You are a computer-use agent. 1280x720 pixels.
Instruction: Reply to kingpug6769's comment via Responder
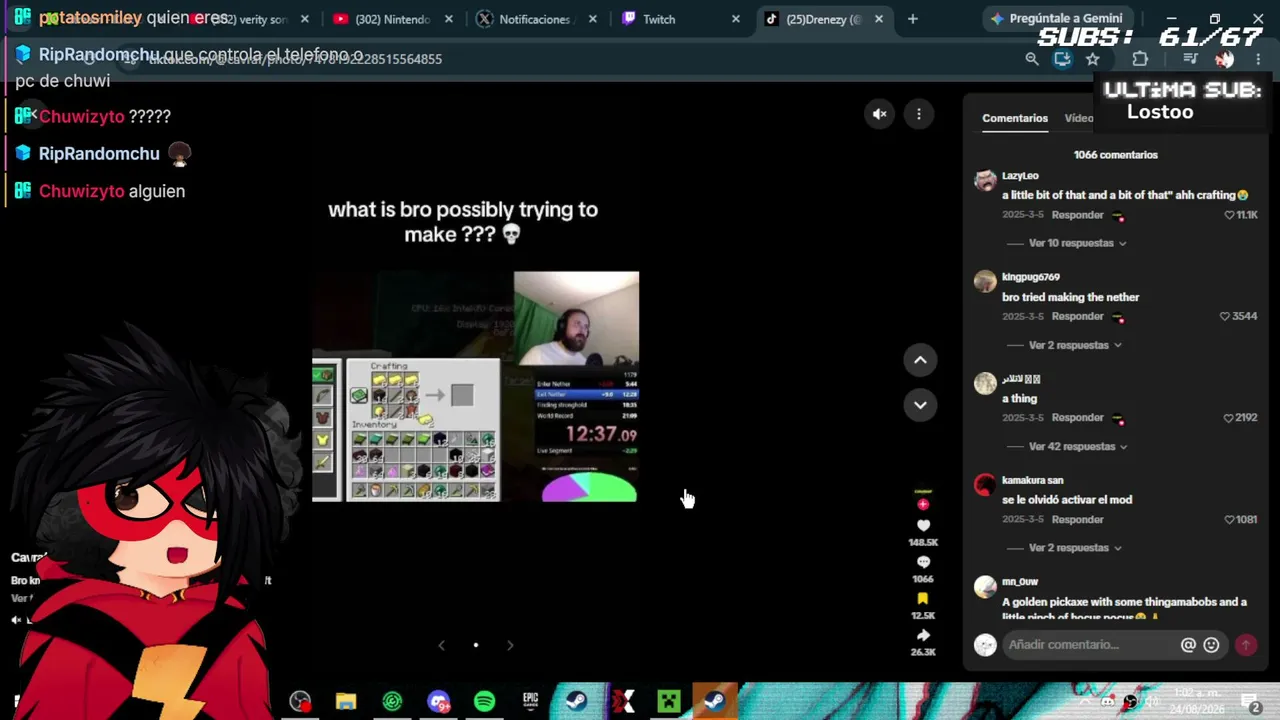[x=1077, y=316]
